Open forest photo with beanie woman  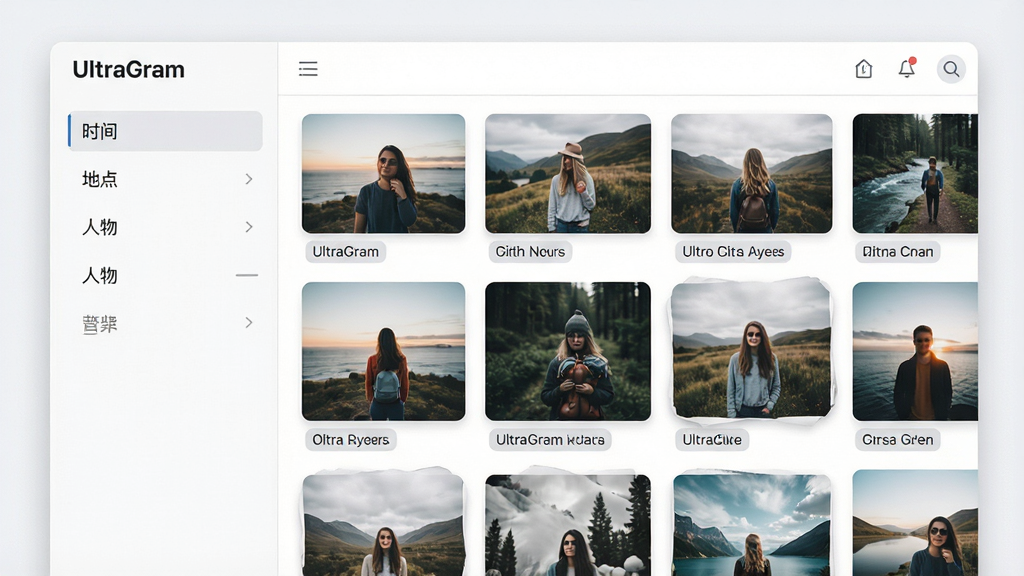point(568,351)
